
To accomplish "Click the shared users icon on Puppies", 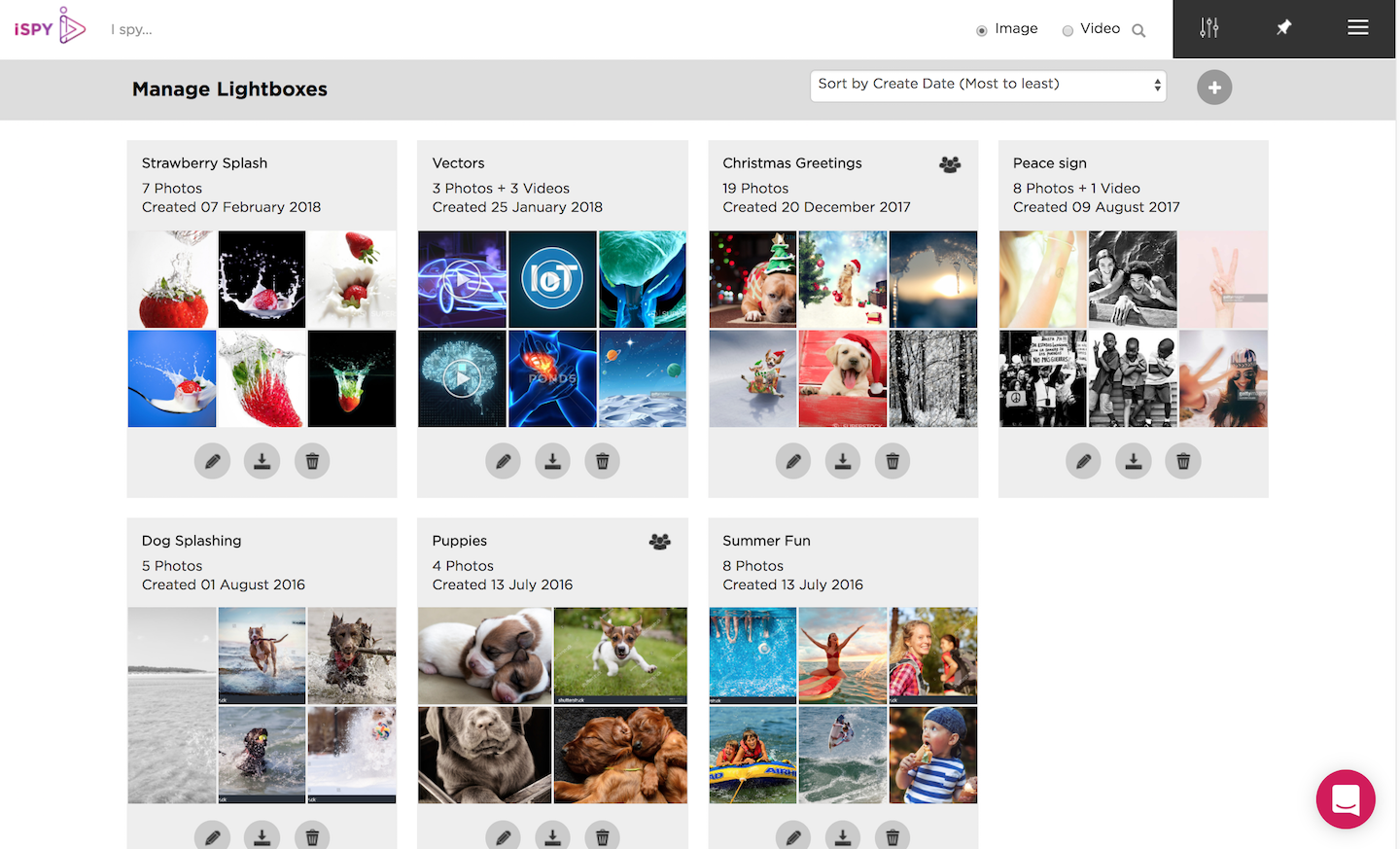I will tap(660, 541).
